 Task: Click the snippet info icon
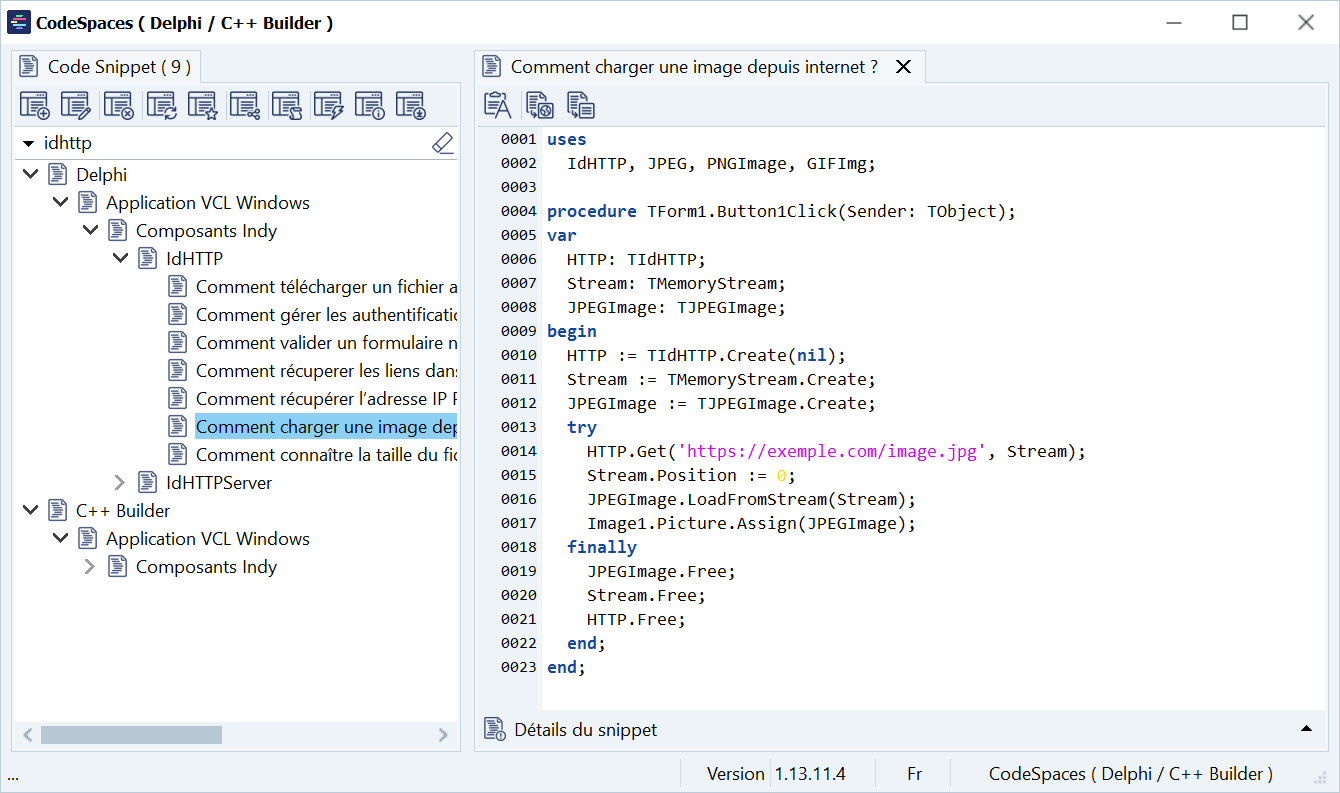click(x=369, y=105)
